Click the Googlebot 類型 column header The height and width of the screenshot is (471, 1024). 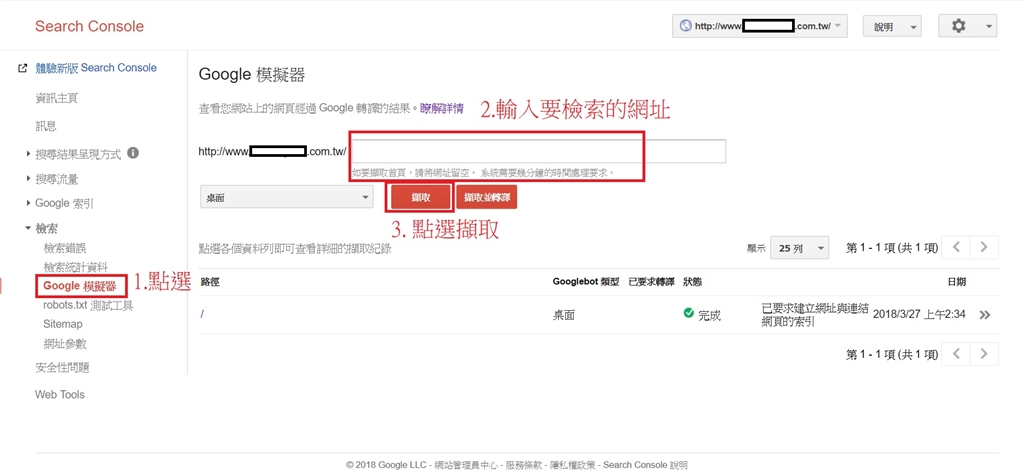pyautogui.click(x=586, y=282)
